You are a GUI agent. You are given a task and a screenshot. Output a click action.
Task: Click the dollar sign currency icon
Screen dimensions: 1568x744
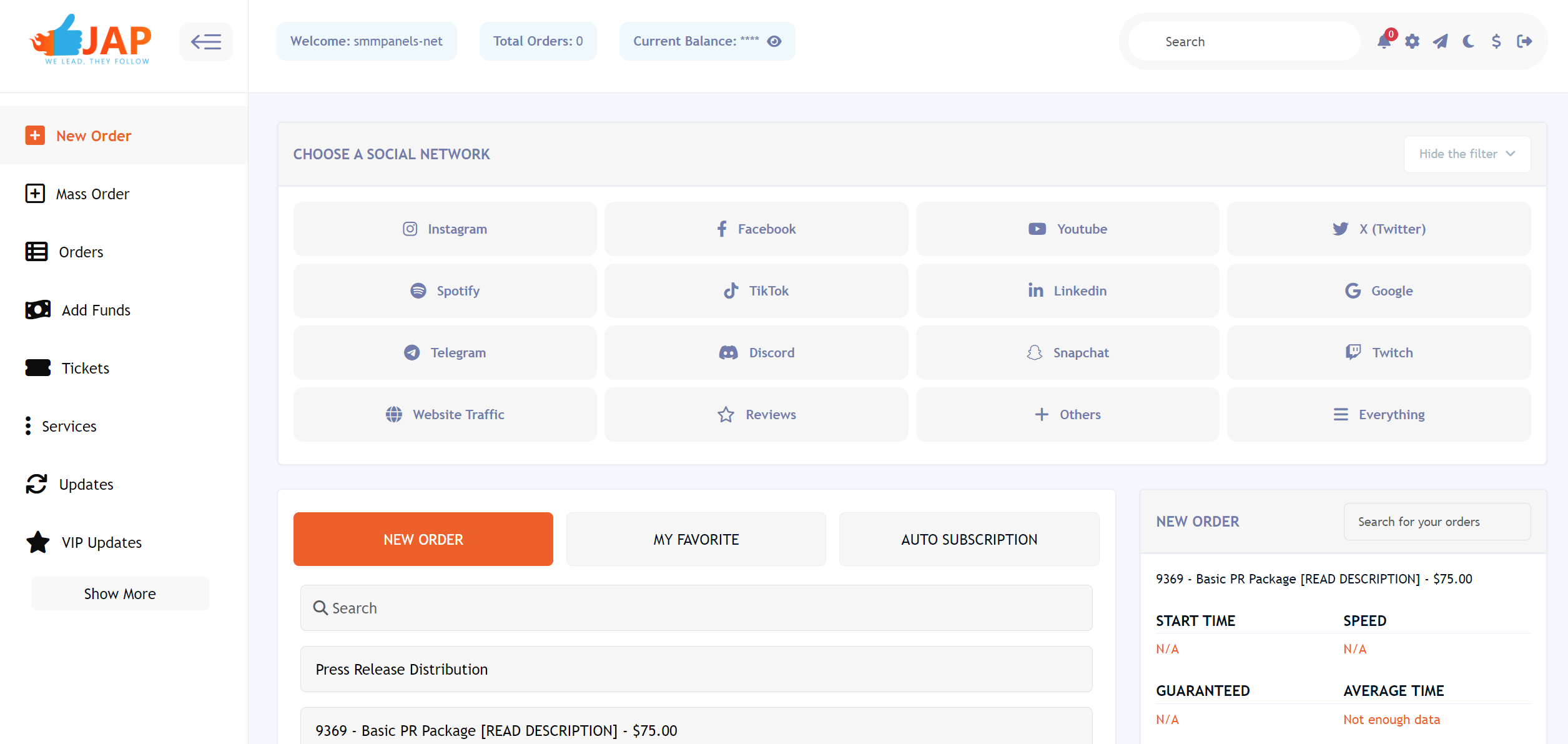coord(1496,42)
